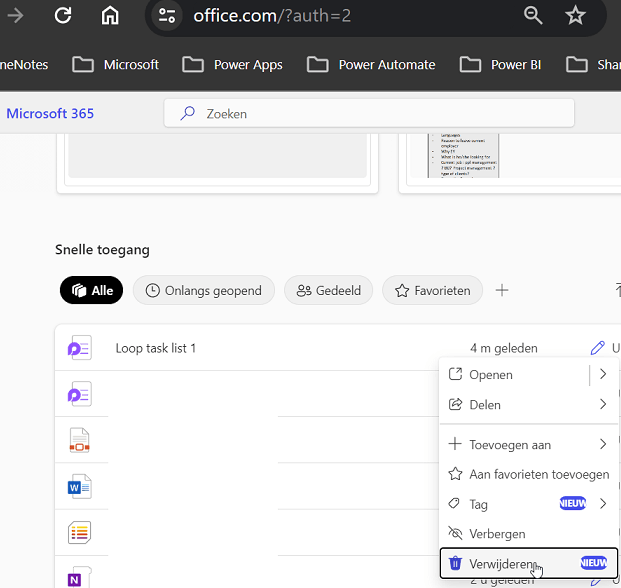Click the '4 m geleden' timestamp

pyautogui.click(x=504, y=348)
